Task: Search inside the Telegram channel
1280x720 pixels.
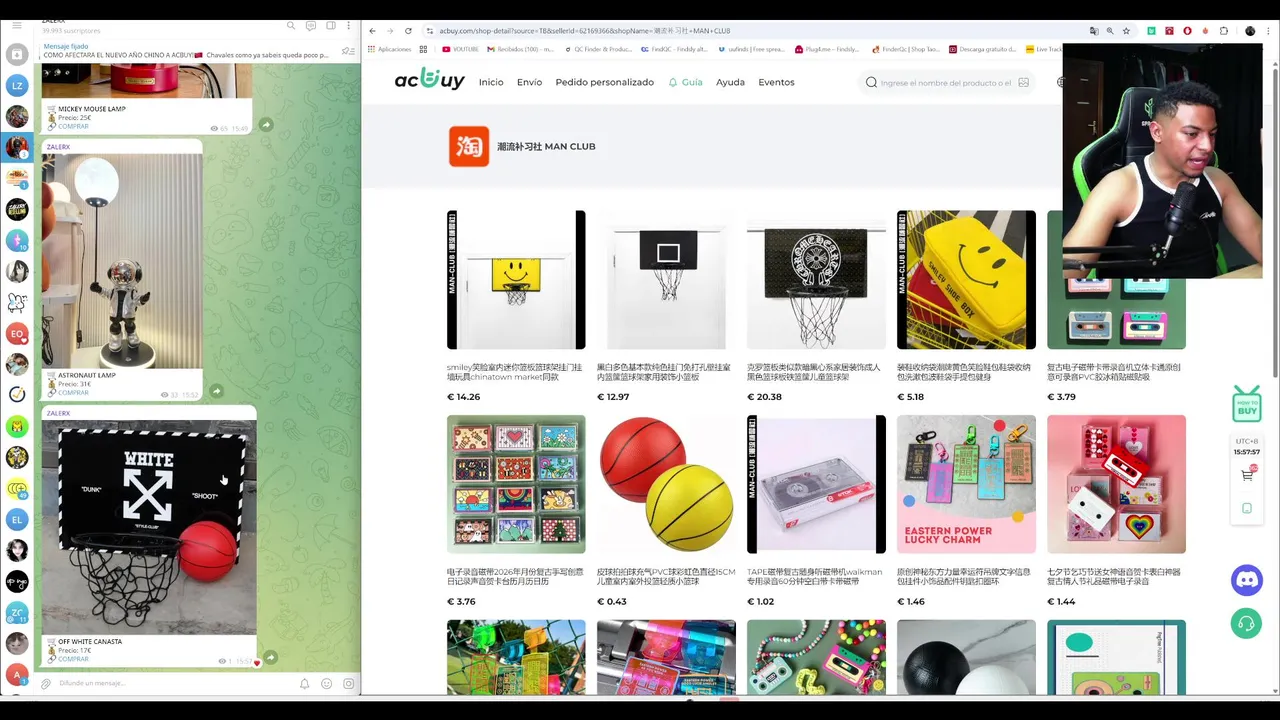Action: click(291, 26)
